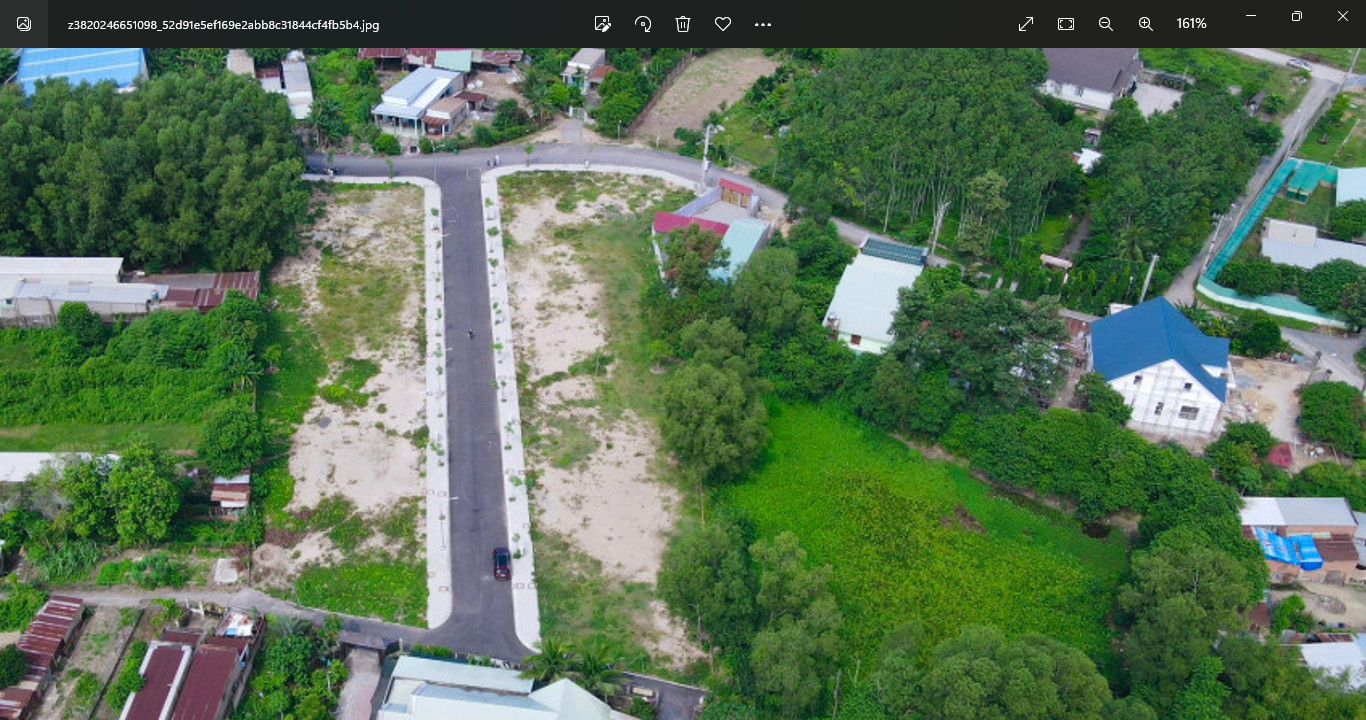This screenshot has width=1366, height=720.
Task: Click the 161% zoom level value
Action: [x=1191, y=24]
